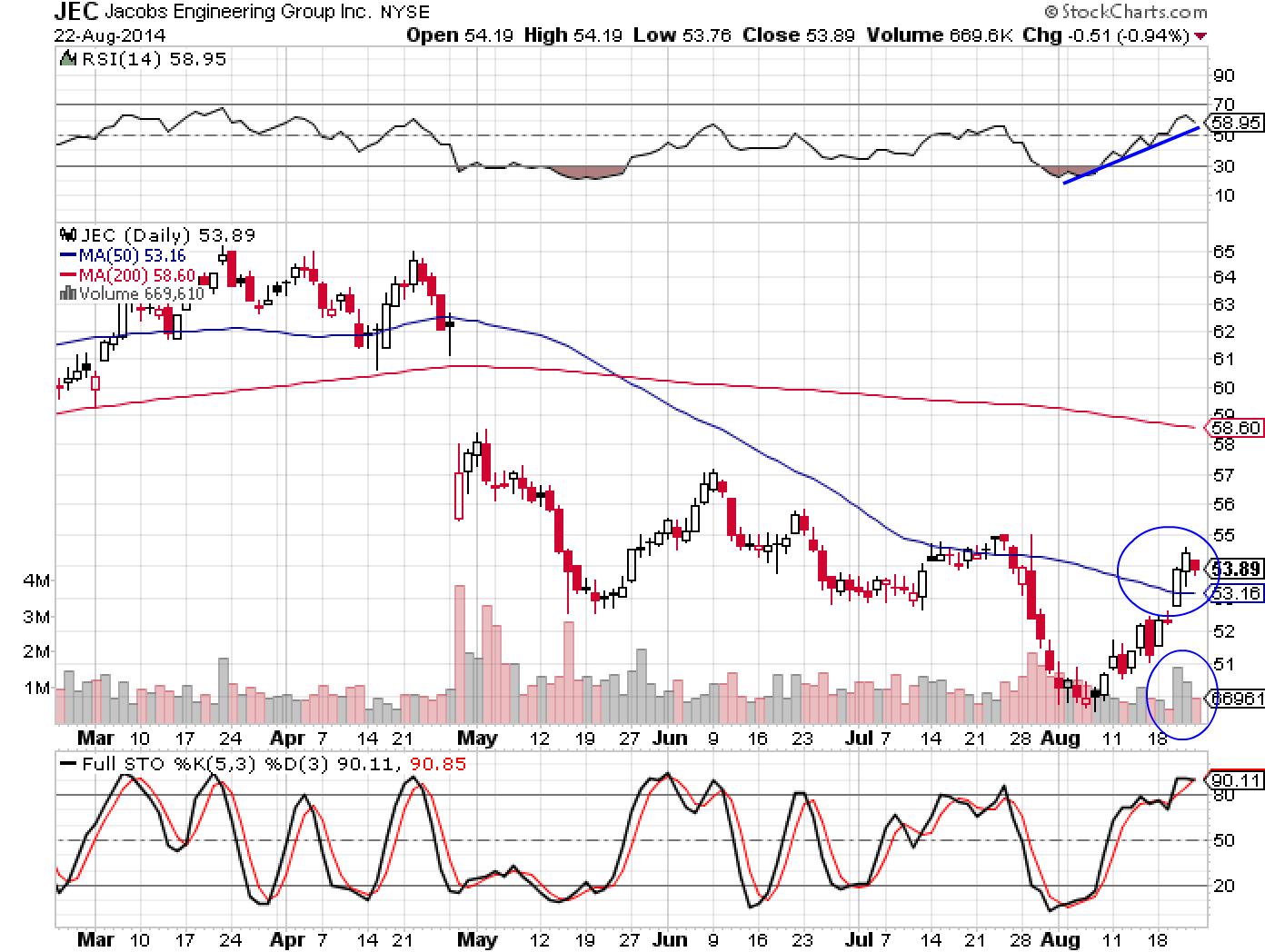Click the 90.11 stochastic value tag
Image resolution: width=1265 pixels, height=952 pixels.
[x=1237, y=780]
